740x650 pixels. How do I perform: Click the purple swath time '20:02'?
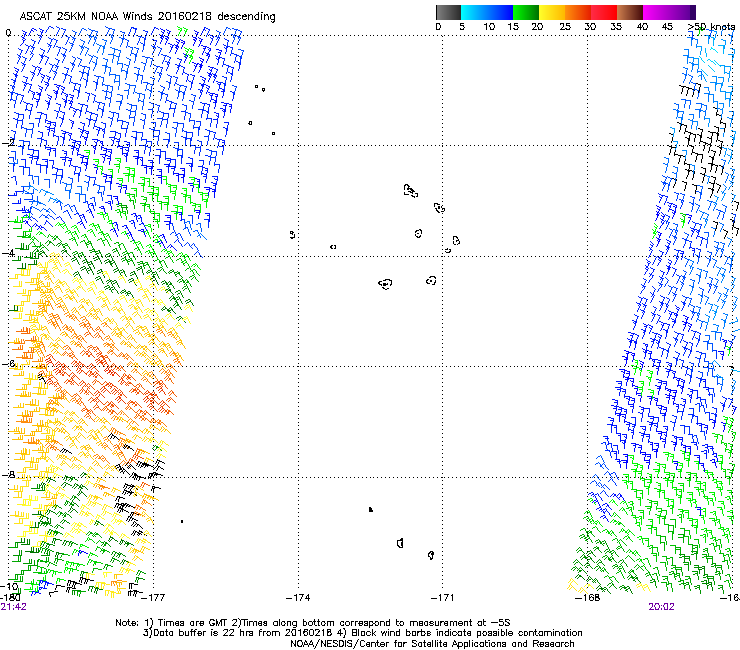[661, 607]
